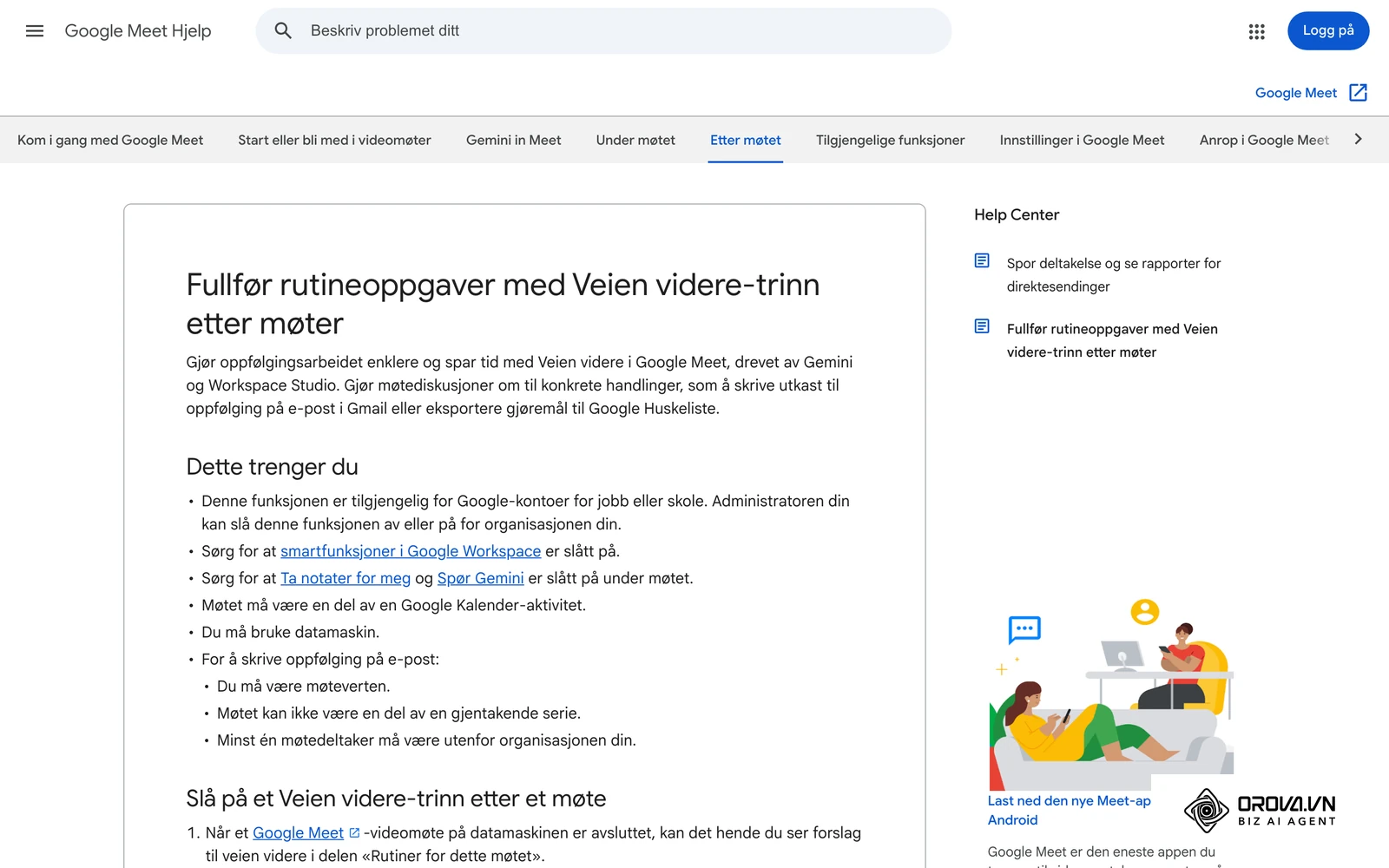This screenshot has height=868, width=1389.
Task: Click article icon beside Fullfør rutineoppgaver
Action: click(982, 326)
